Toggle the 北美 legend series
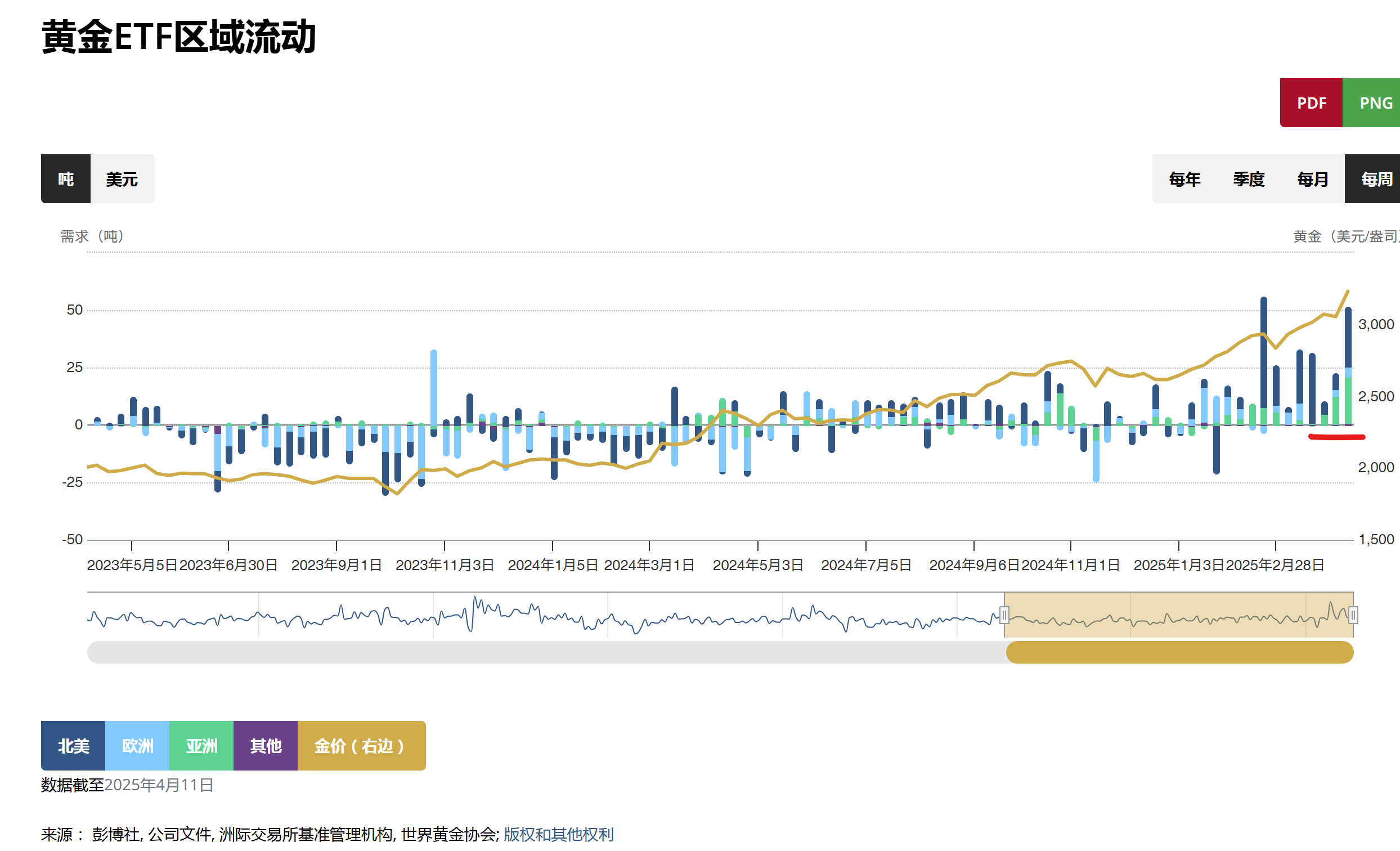 [x=73, y=745]
